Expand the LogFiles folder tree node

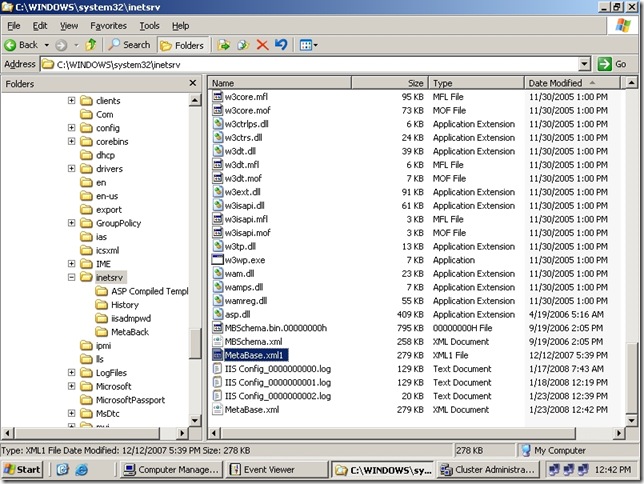point(71,373)
